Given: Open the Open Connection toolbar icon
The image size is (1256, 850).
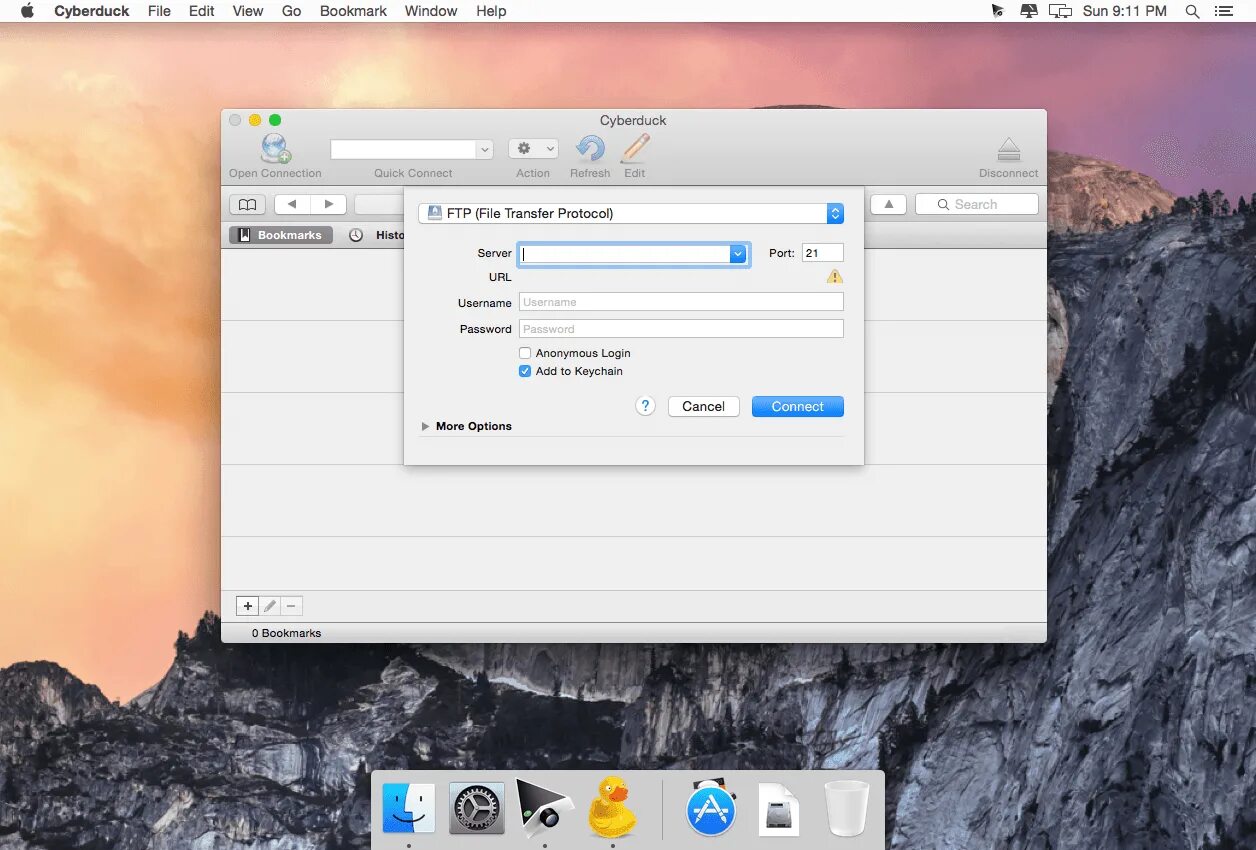Looking at the screenshot, I should pos(276,149).
